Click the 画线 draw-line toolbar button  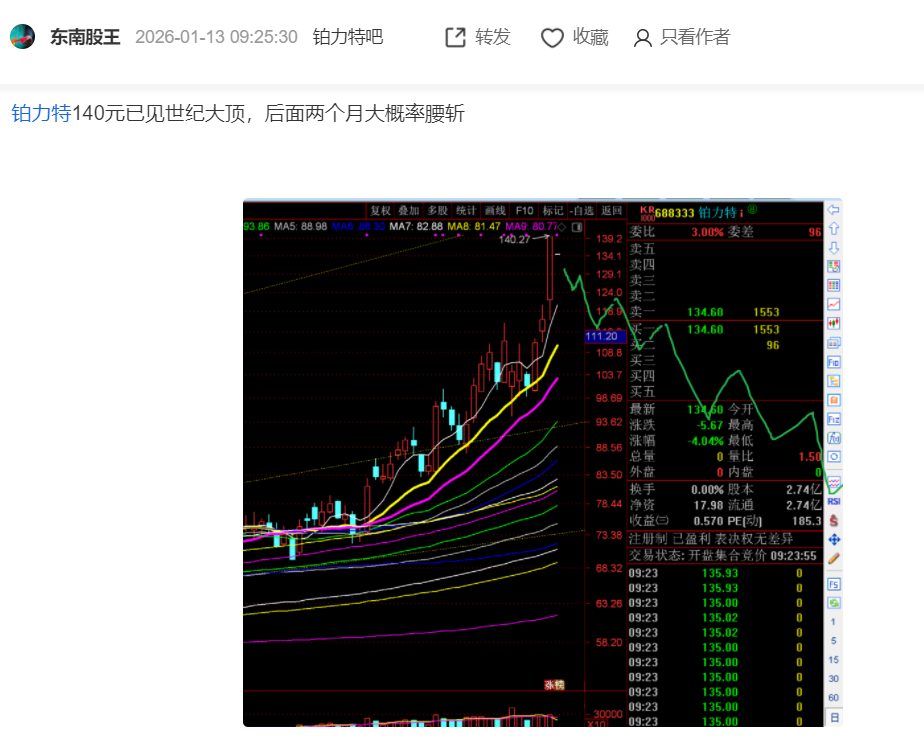point(494,210)
